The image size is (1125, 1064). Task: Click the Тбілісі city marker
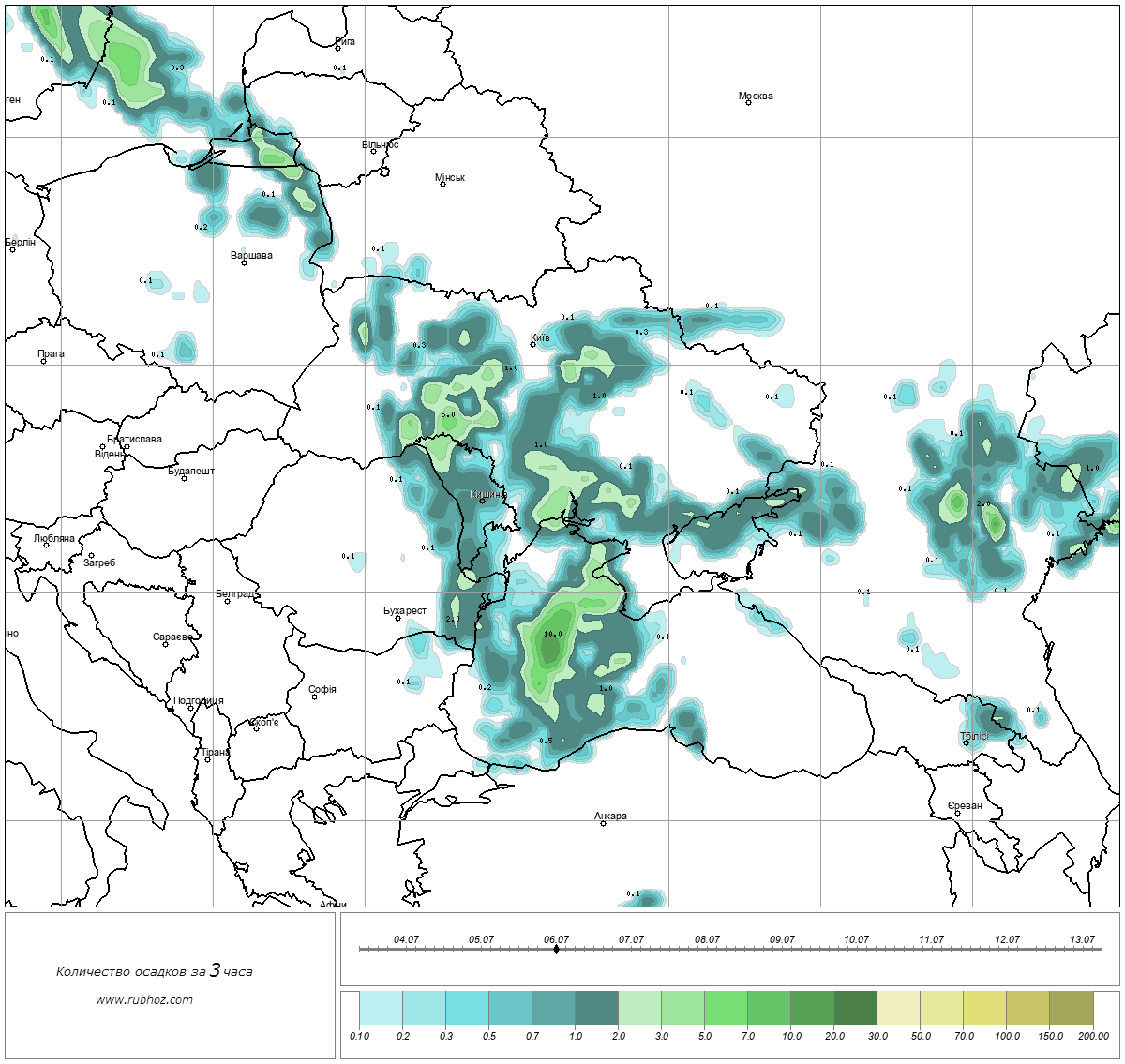pos(967,744)
